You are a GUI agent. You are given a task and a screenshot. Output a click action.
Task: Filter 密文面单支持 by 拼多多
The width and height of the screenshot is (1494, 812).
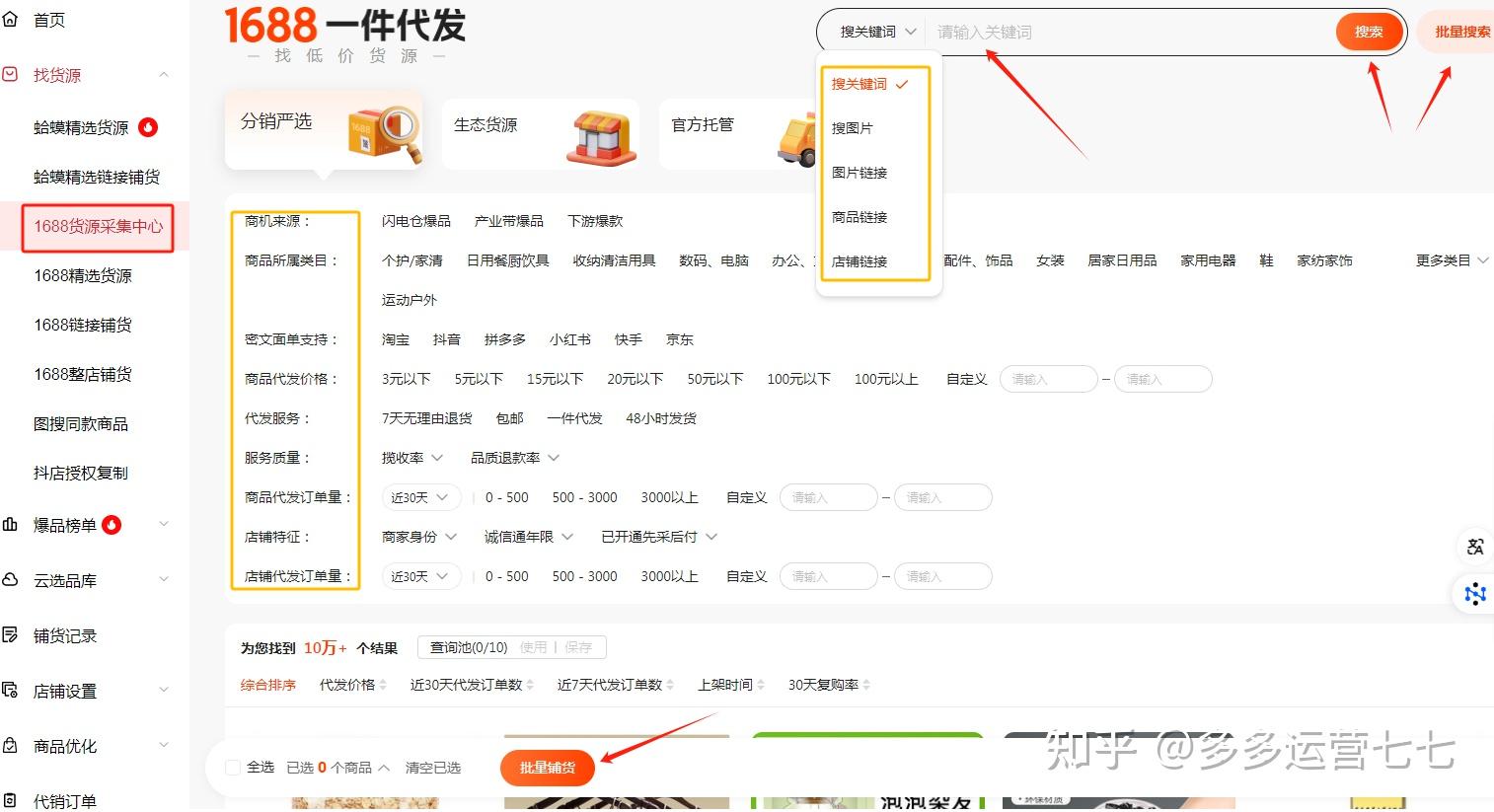505,339
